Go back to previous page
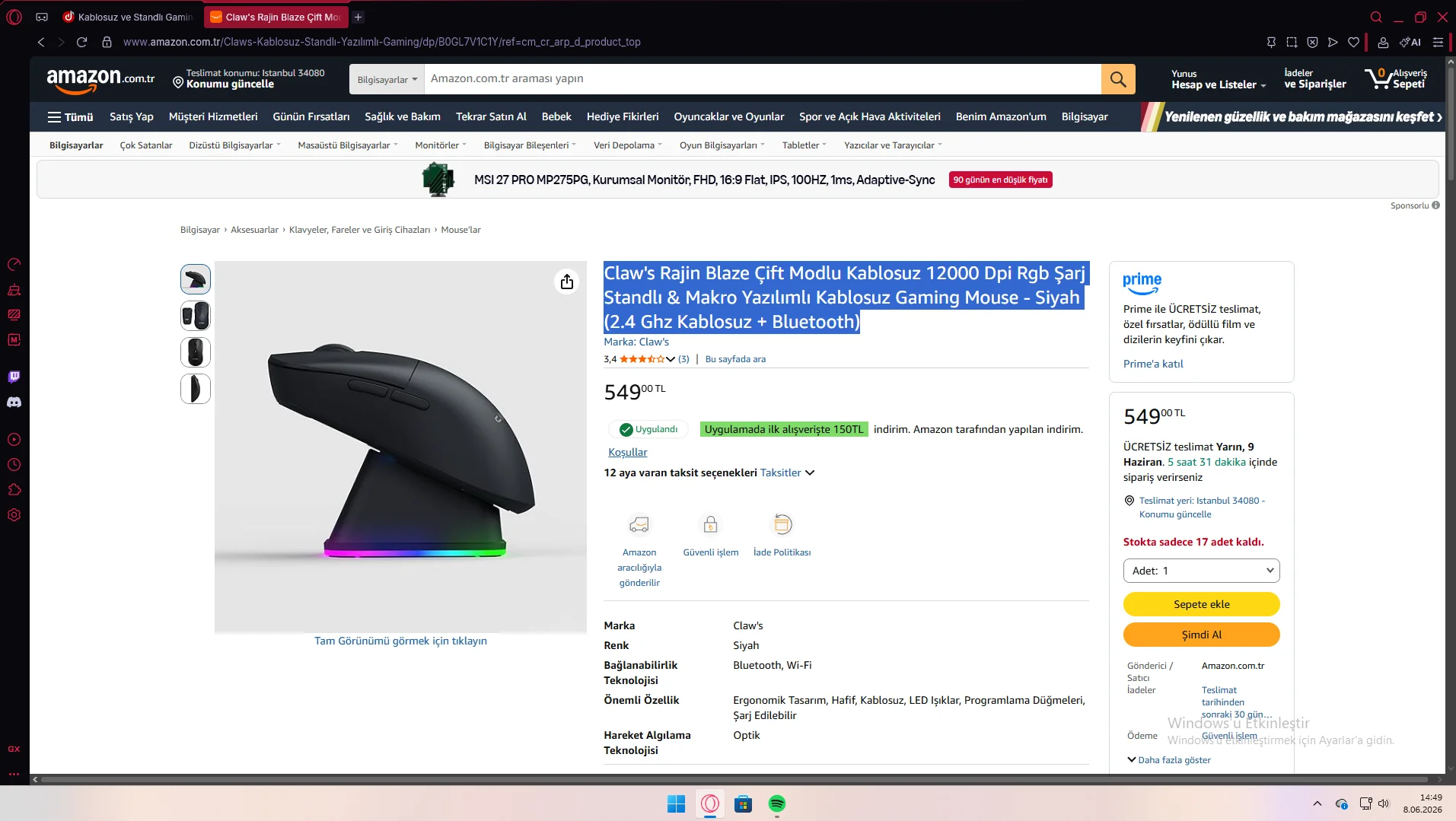This screenshot has width=1456, height=821. (41, 42)
